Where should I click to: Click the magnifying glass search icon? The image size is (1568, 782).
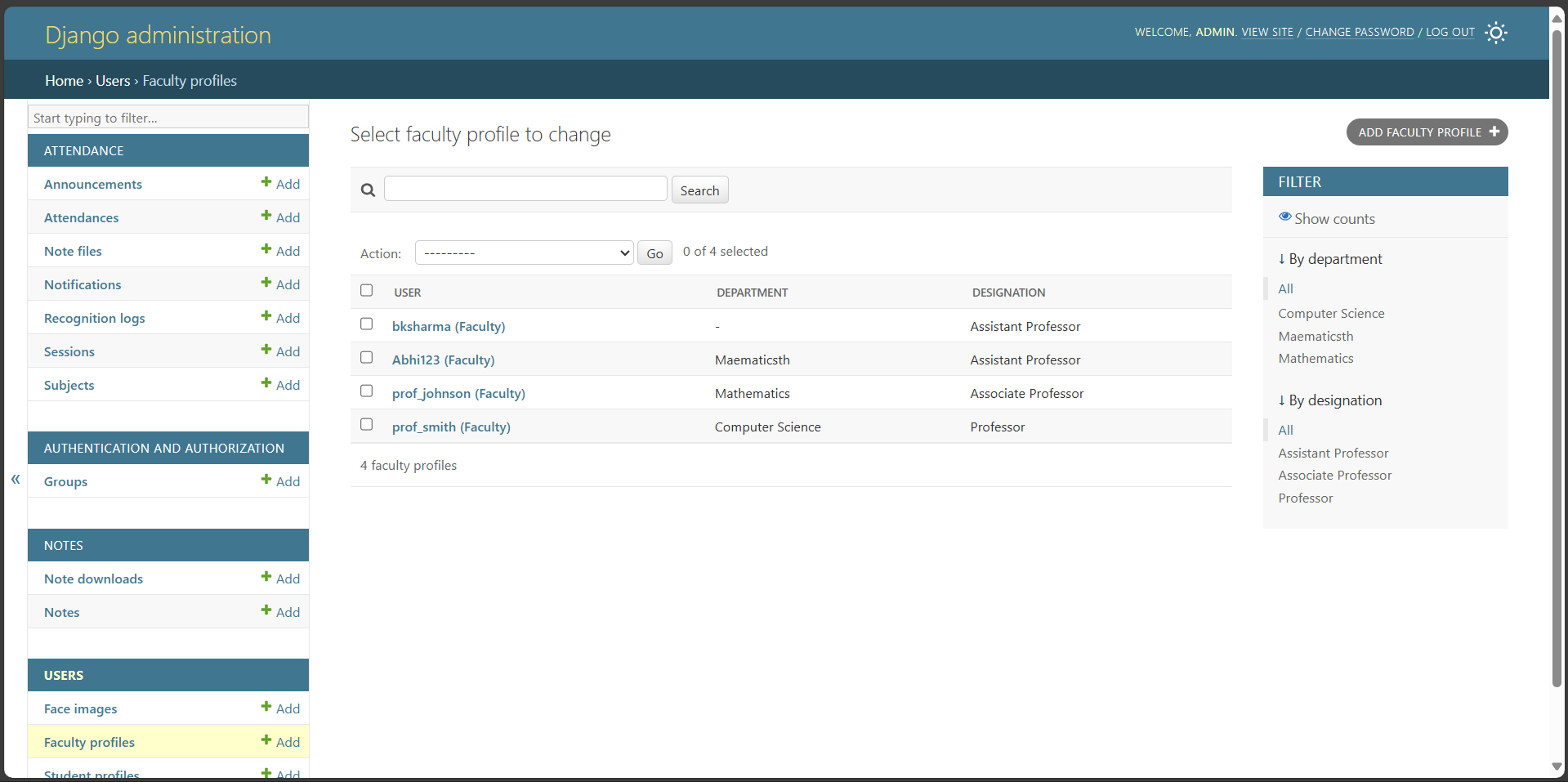[367, 189]
